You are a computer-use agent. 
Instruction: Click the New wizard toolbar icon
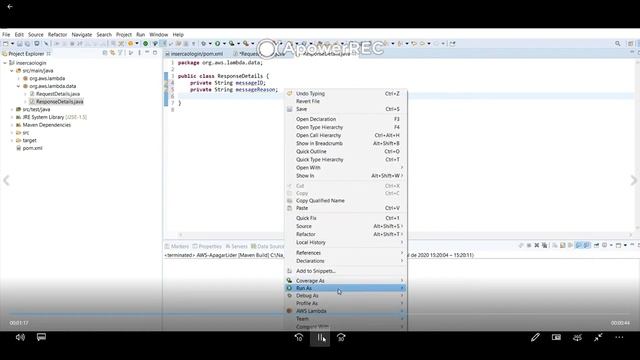coord(5,44)
